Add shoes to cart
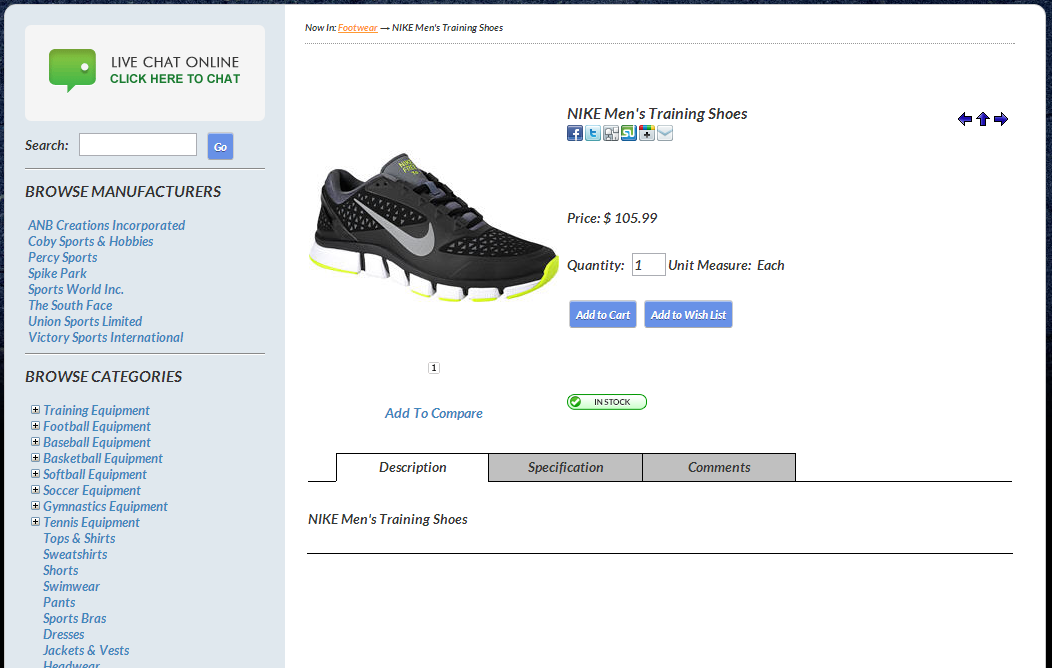Image resolution: width=1052 pixels, height=668 pixels. coord(602,315)
